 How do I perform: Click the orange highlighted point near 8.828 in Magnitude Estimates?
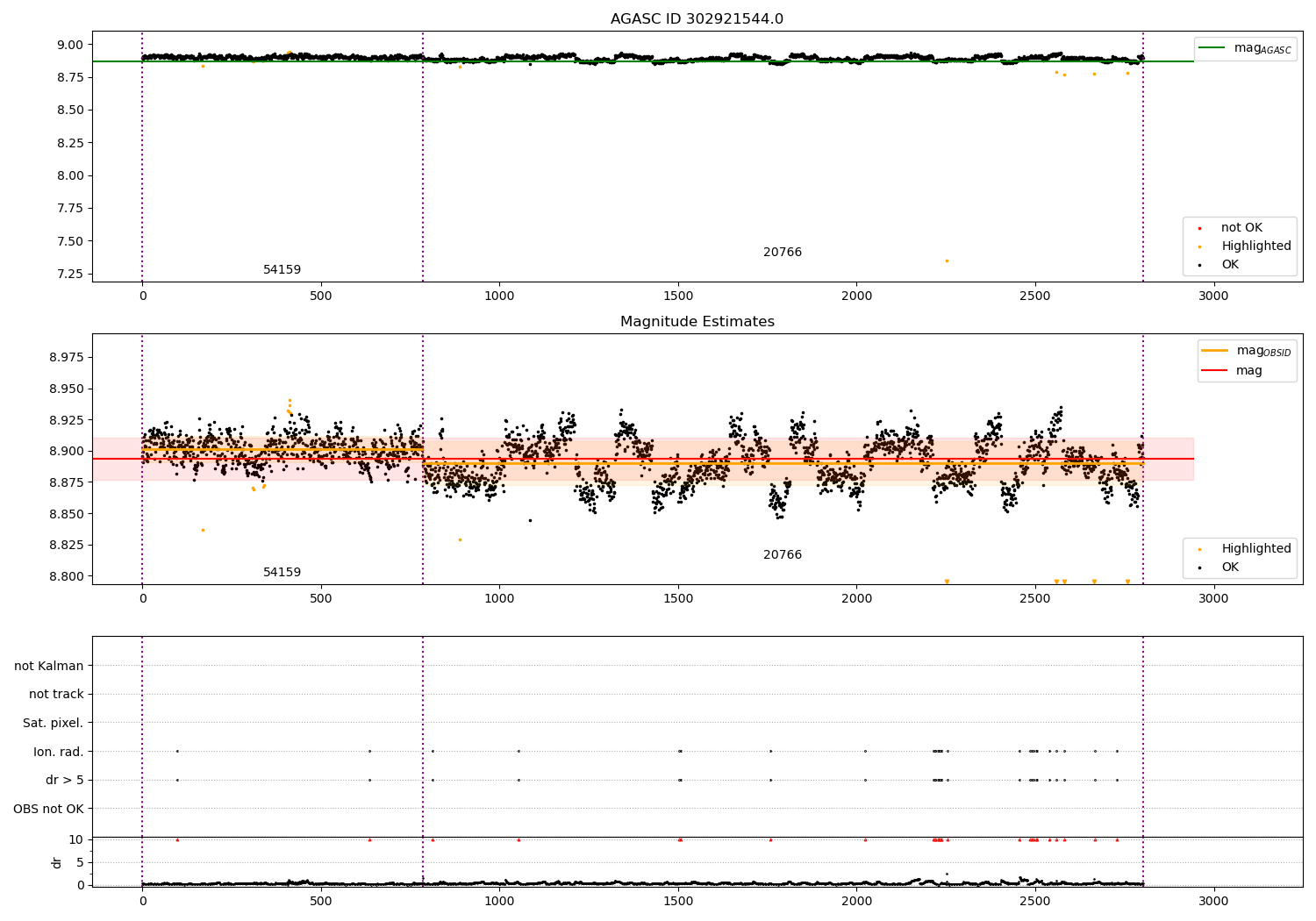[x=460, y=539]
